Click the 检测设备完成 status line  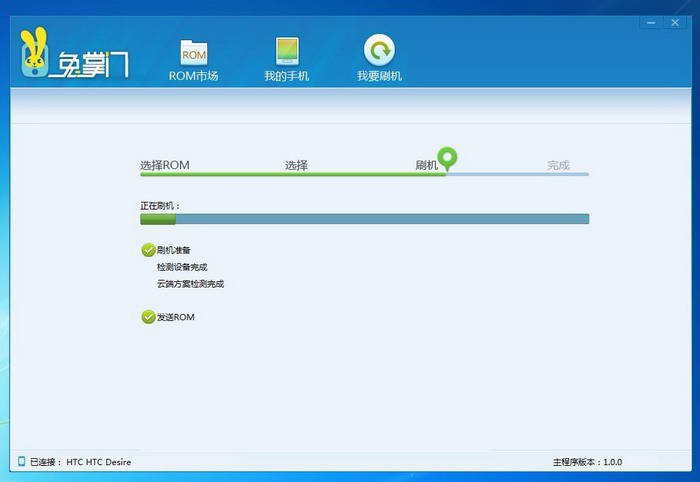click(x=182, y=267)
